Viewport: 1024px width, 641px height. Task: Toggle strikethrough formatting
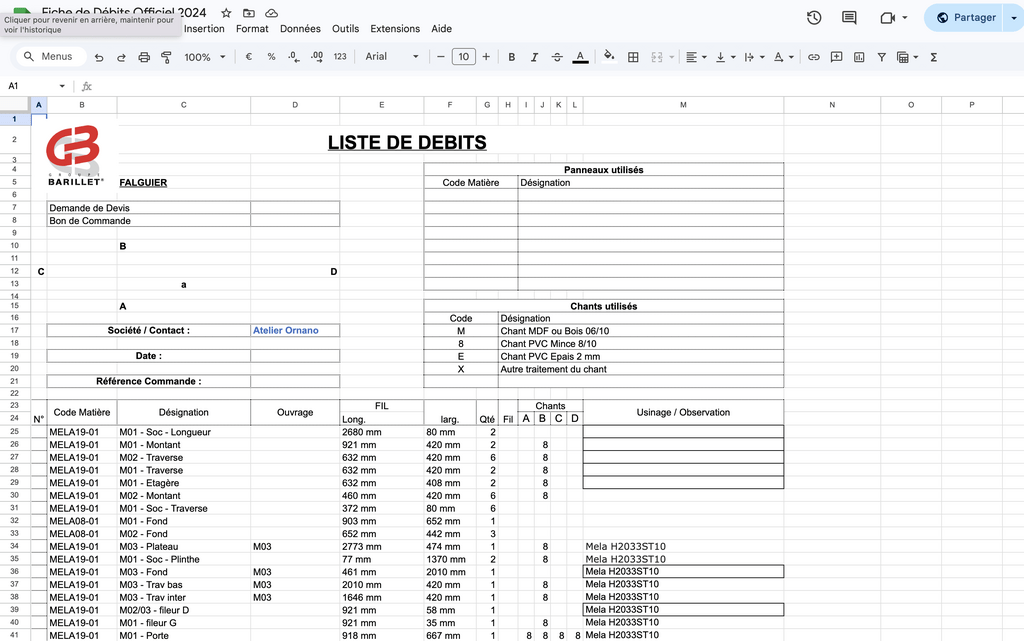click(x=557, y=57)
